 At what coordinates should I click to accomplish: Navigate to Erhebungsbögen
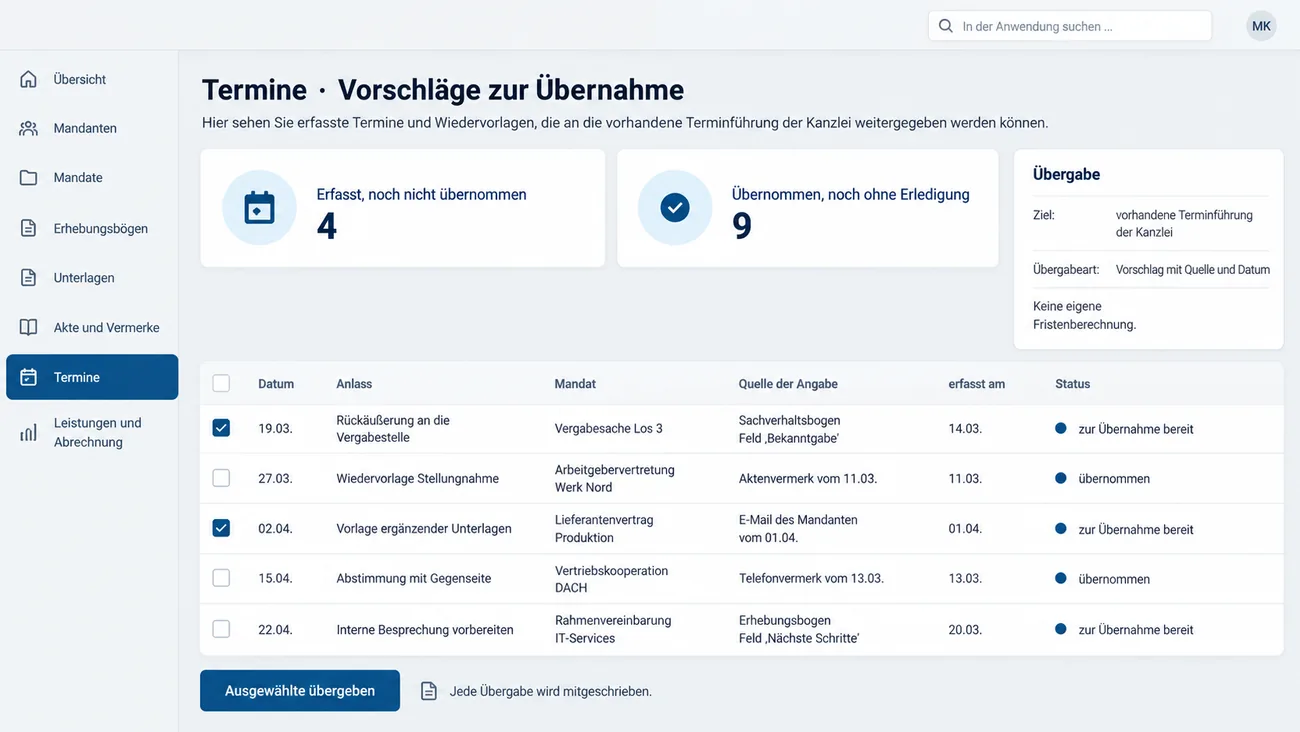click(92, 228)
